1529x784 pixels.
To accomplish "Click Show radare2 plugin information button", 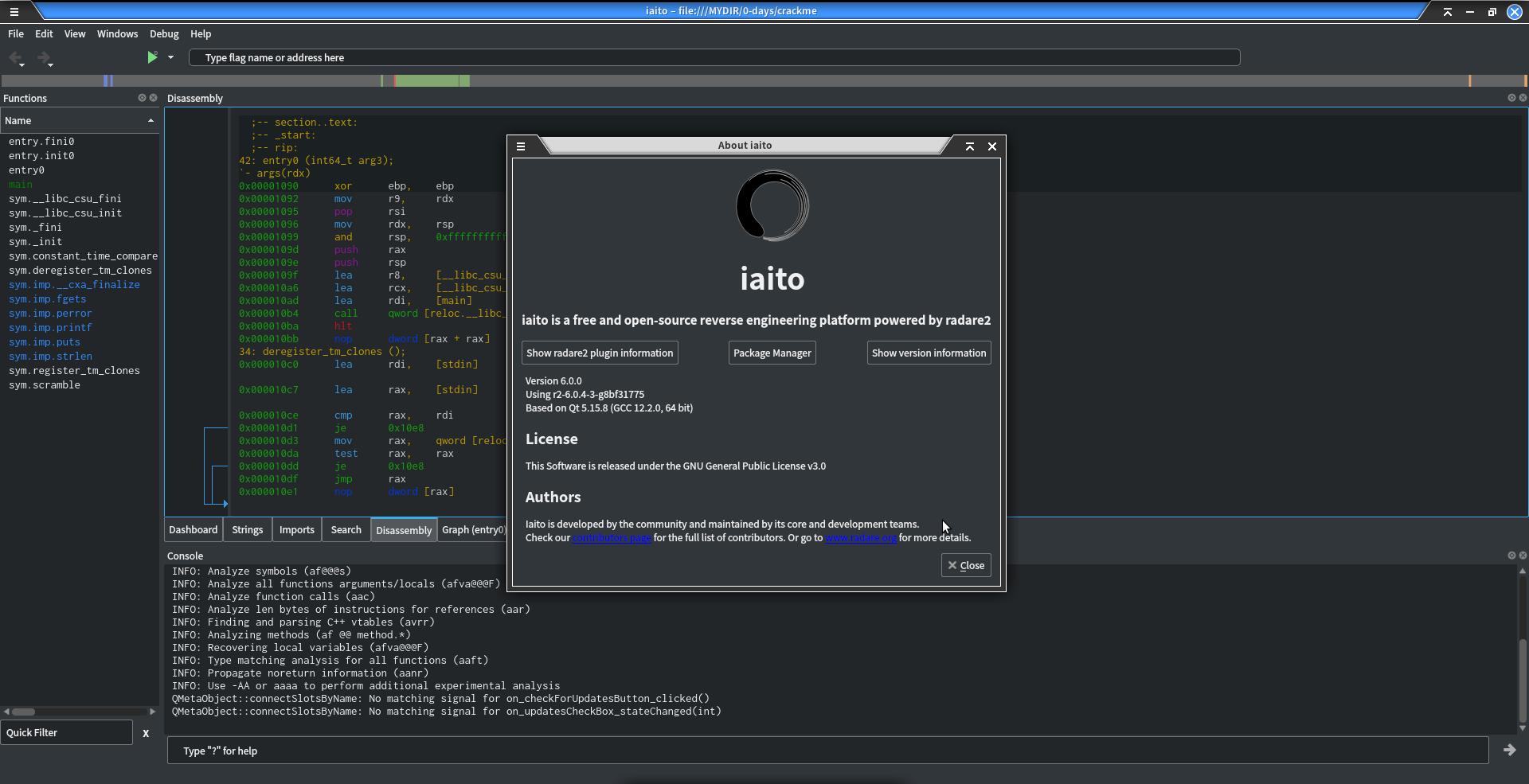I will [599, 353].
